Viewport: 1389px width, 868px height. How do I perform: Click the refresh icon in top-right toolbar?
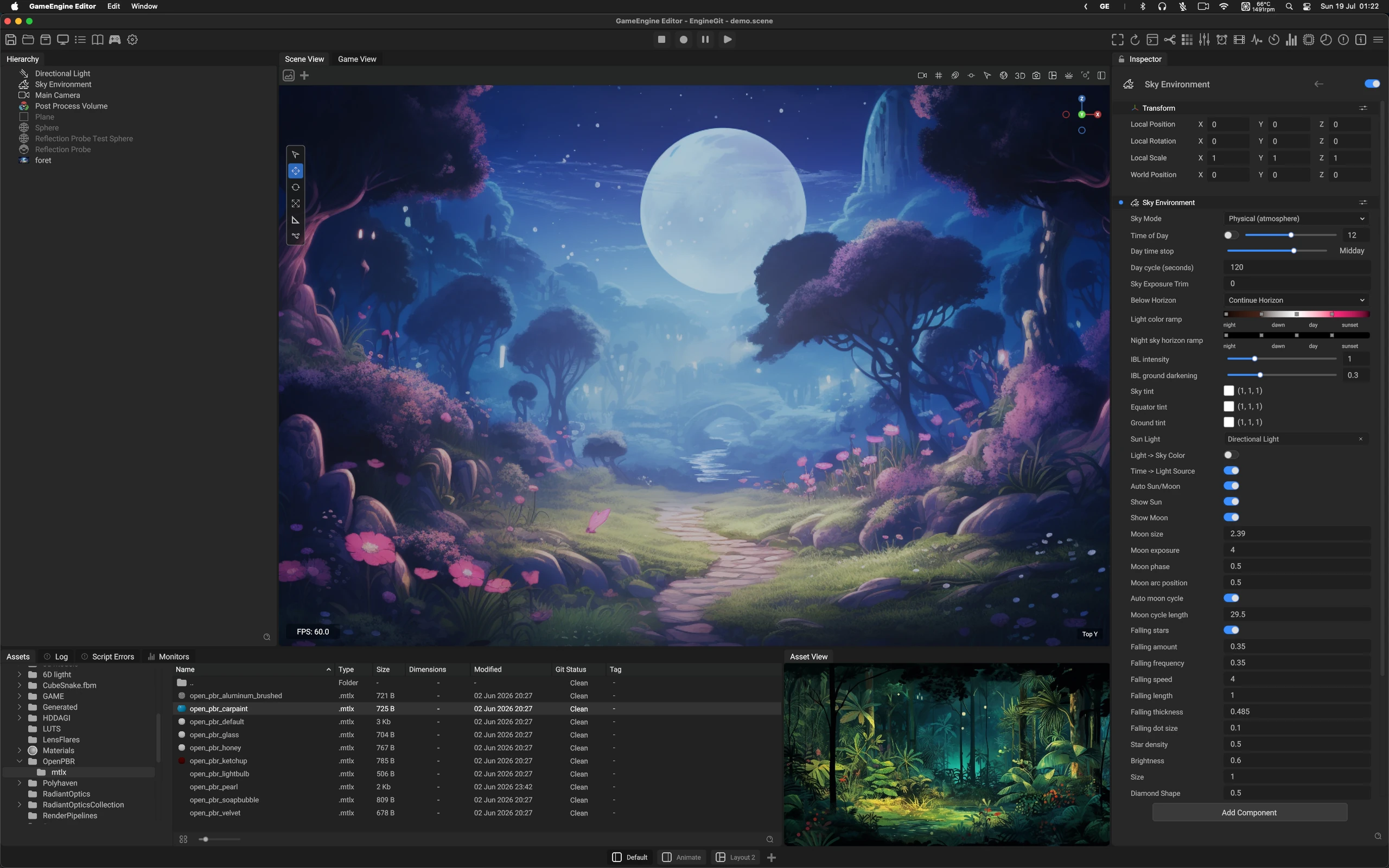(x=1135, y=40)
